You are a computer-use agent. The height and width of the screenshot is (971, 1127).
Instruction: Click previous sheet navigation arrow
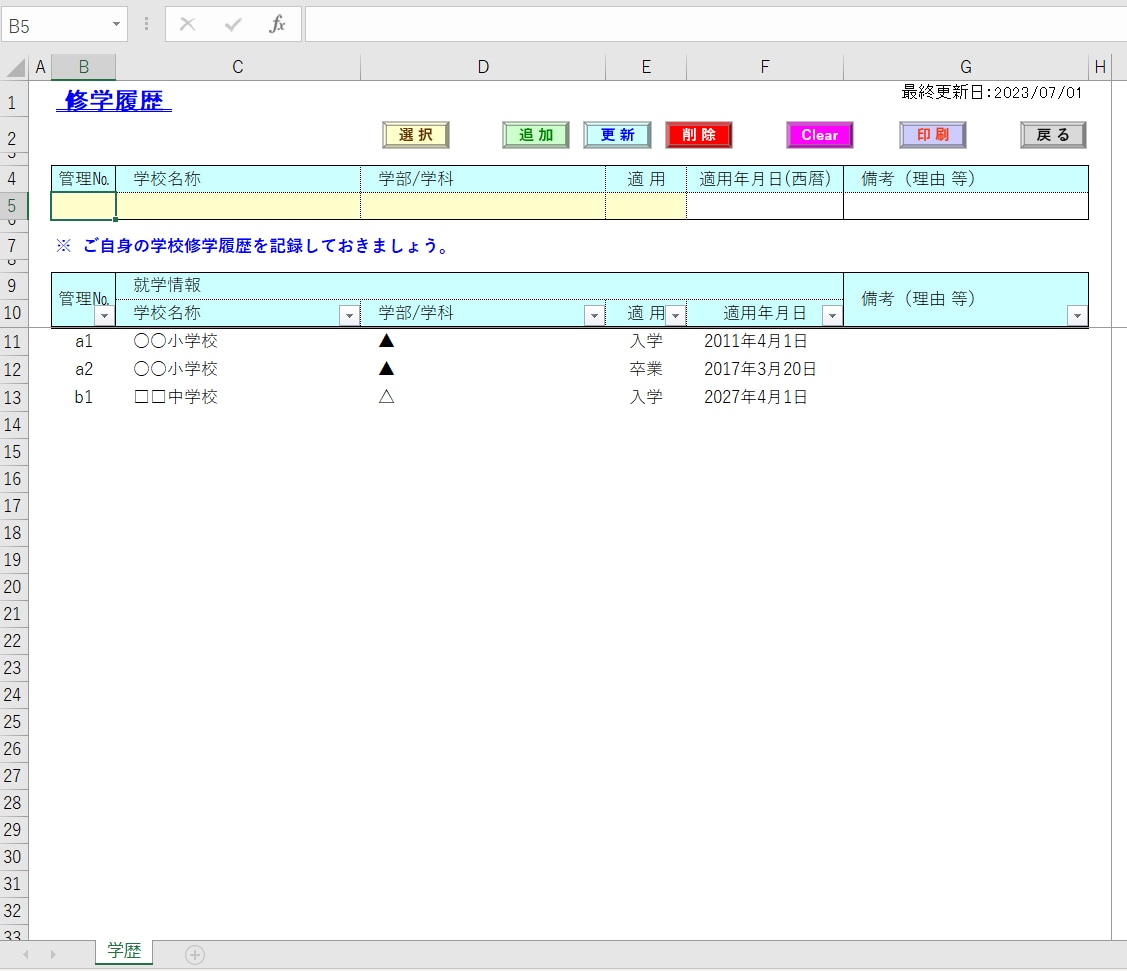pos(26,954)
